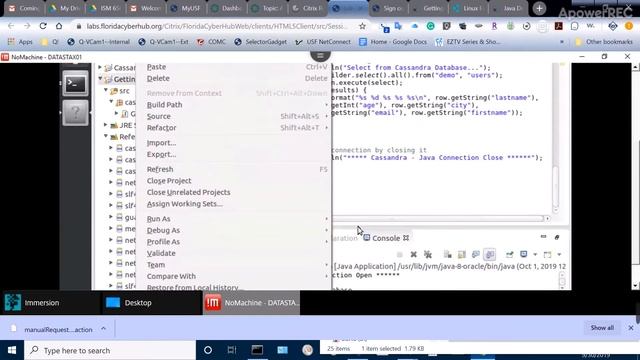640x360 pixels.
Task: Open the USF NetConnect bookmark
Action: (322, 42)
